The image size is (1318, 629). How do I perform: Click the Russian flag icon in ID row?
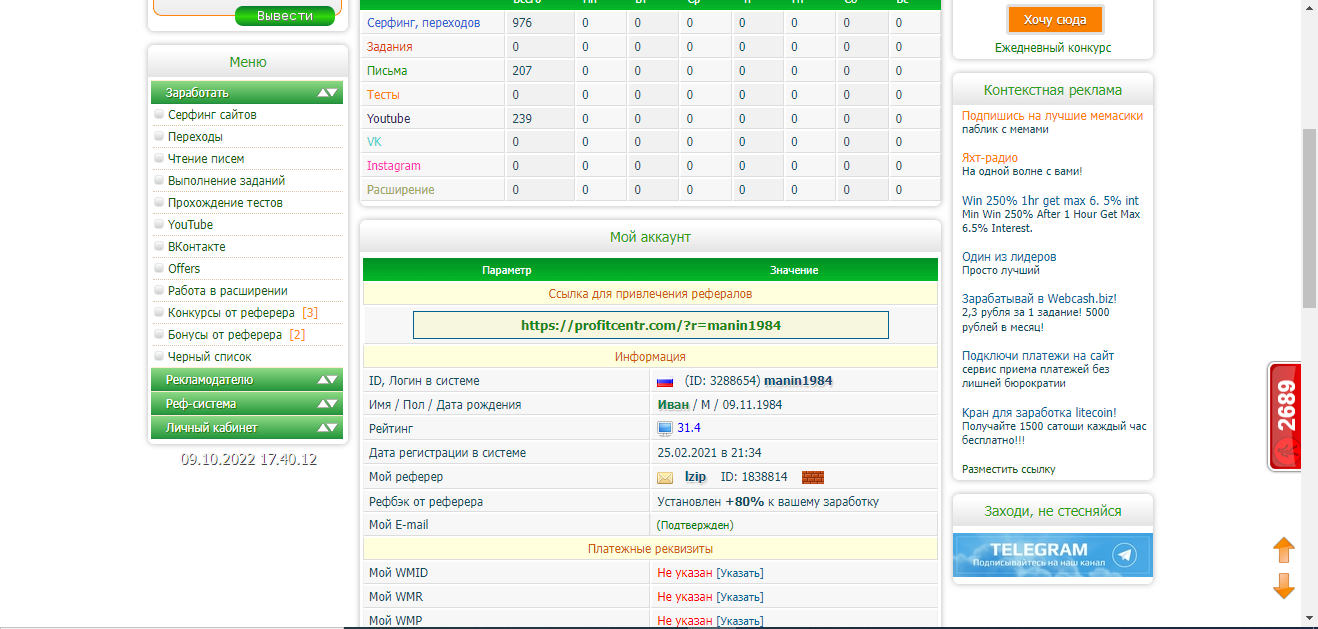click(665, 381)
